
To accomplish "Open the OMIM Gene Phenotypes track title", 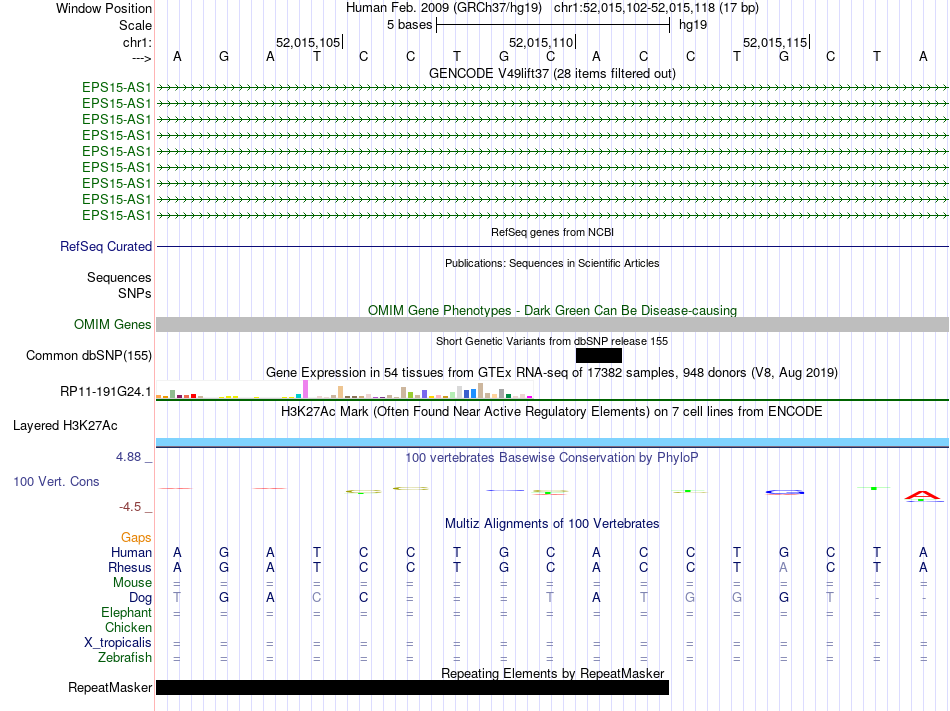I will coord(552,310).
